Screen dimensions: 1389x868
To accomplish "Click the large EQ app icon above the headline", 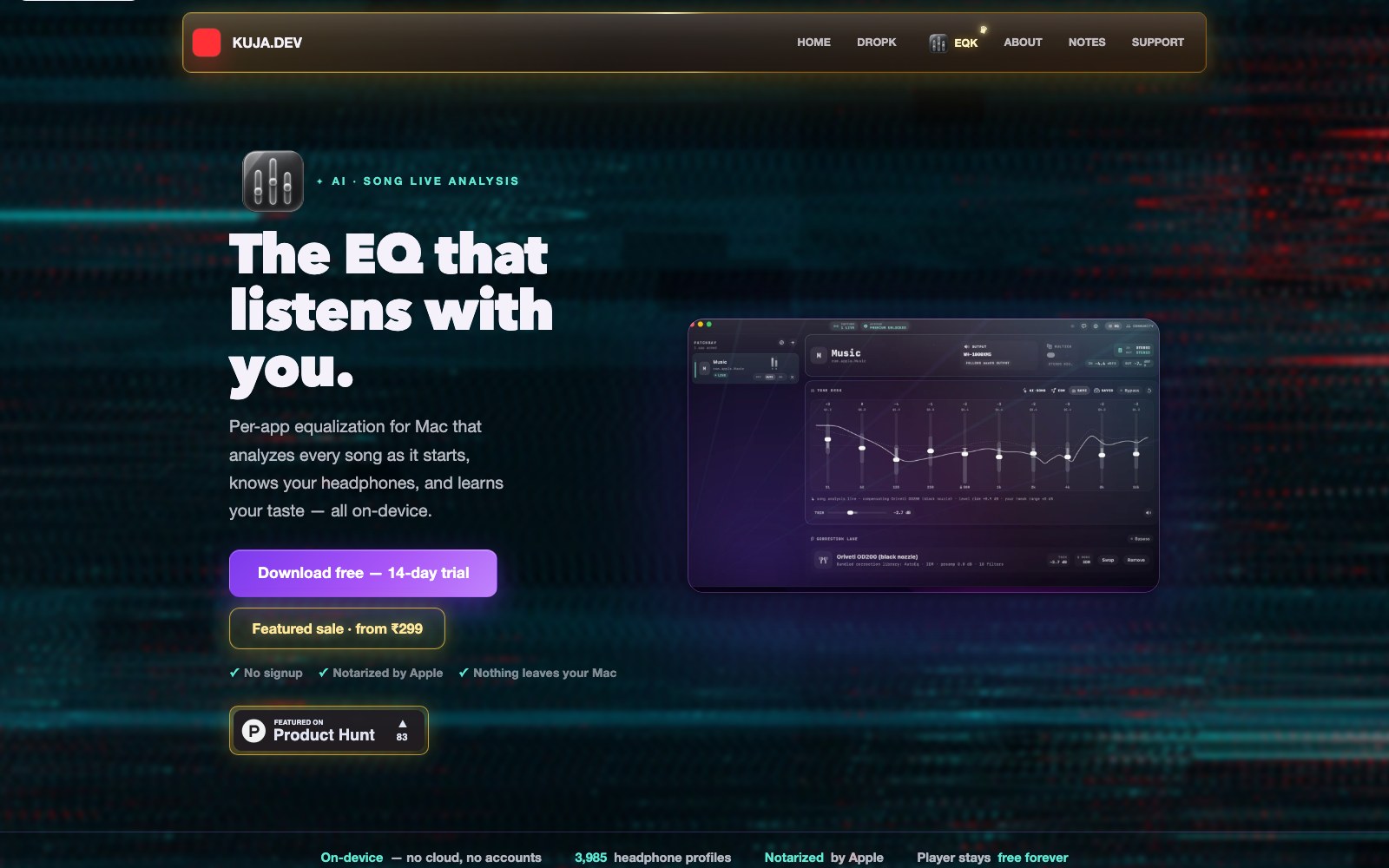I will click(x=273, y=181).
